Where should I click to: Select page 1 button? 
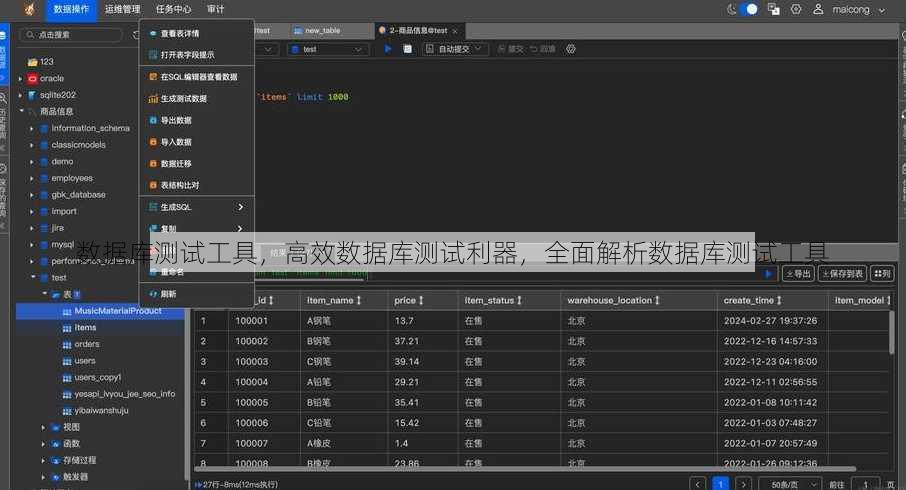(x=721, y=484)
